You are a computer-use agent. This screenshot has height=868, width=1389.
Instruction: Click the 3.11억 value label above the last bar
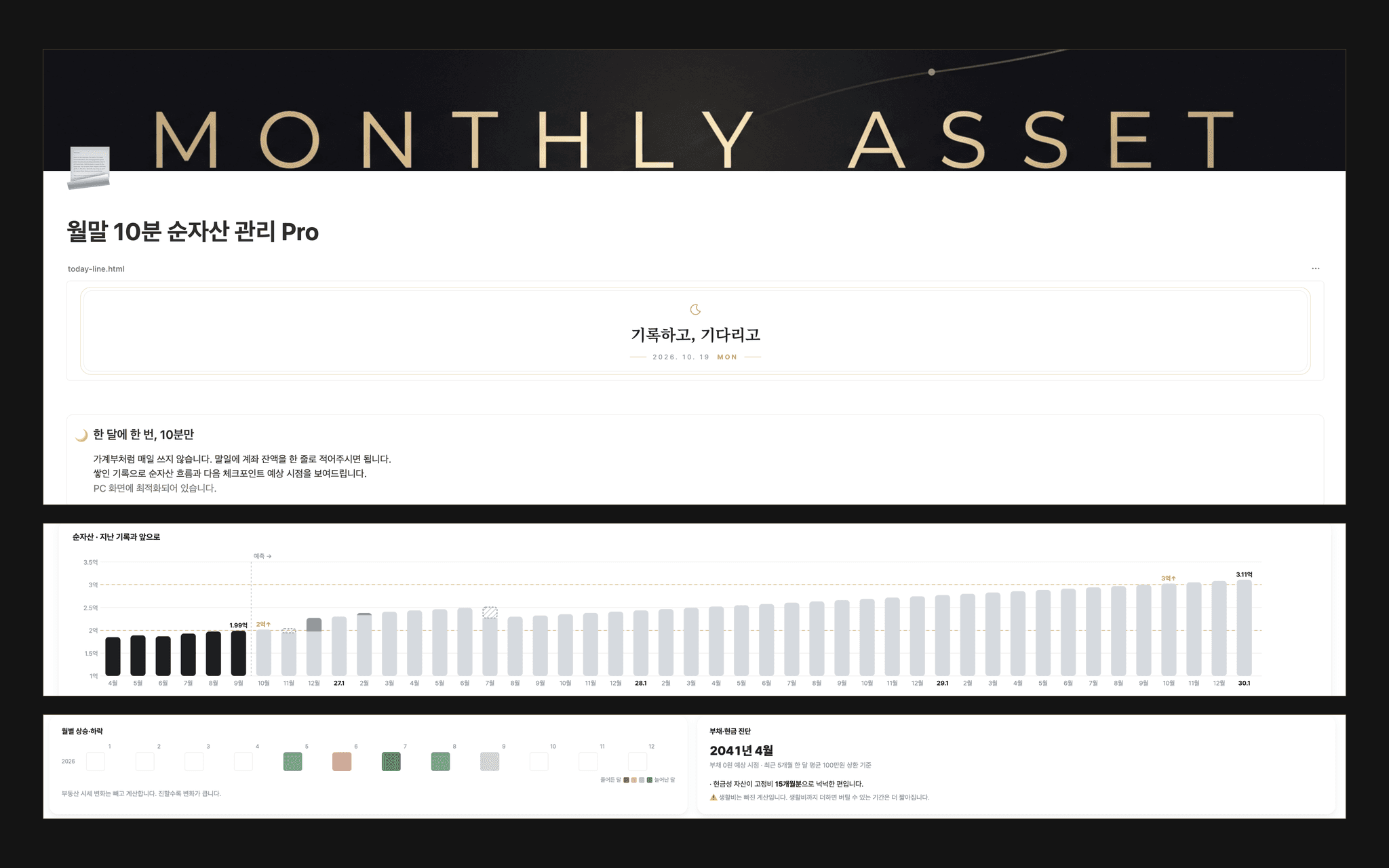tap(1244, 574)
